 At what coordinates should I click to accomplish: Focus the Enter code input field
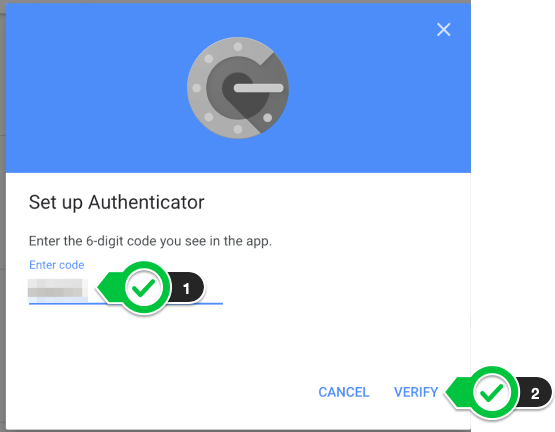(126, 289)
